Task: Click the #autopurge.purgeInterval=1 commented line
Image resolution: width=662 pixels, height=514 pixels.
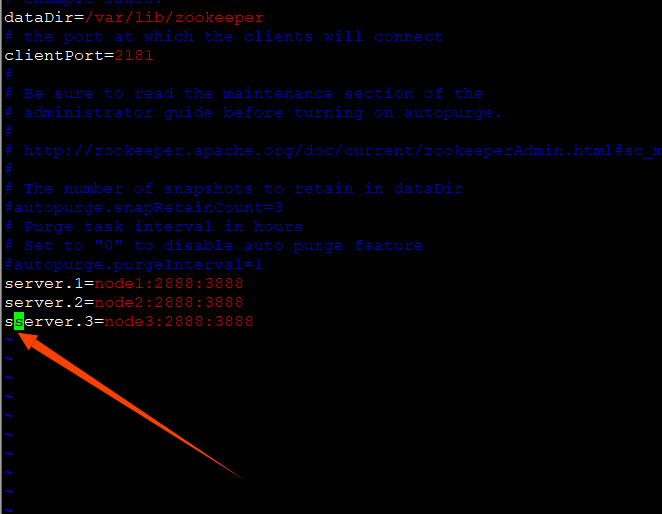Action: 134,265
